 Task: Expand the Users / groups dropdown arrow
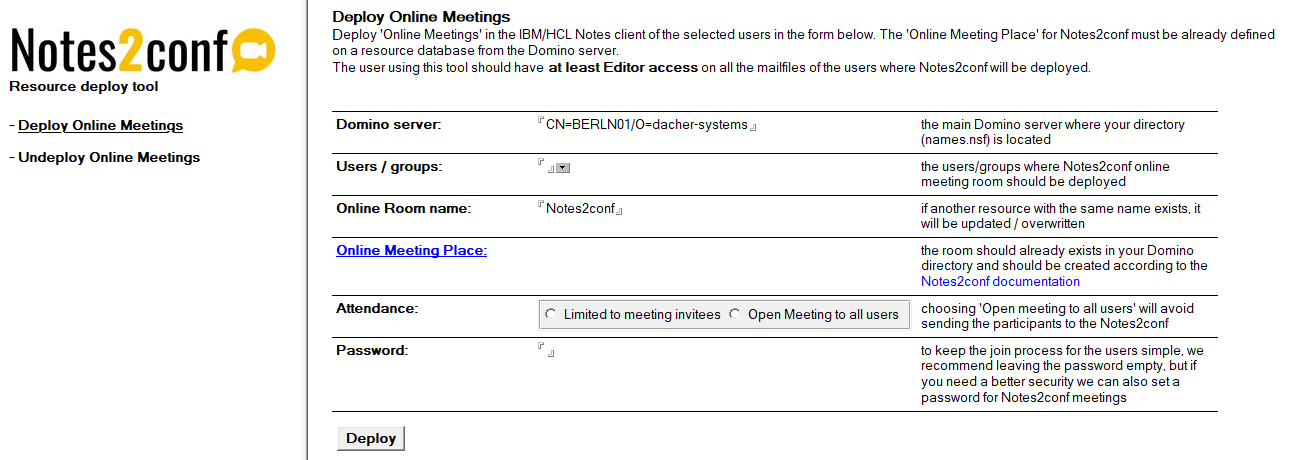[x=562, y=167]
